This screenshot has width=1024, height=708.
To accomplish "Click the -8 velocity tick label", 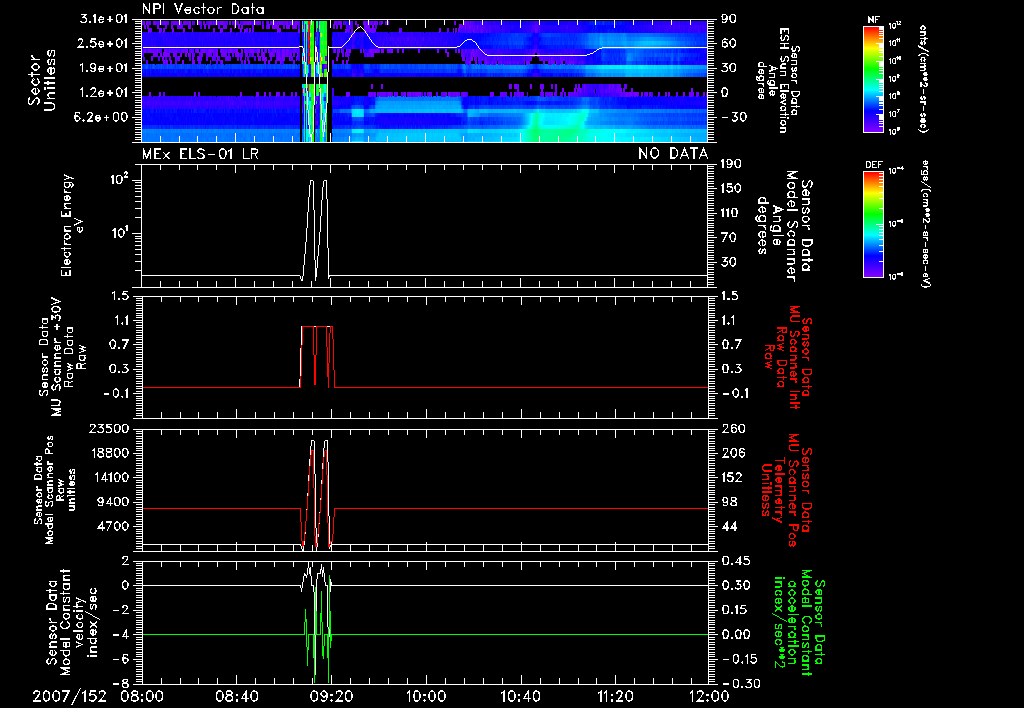I will pos(121,683).
